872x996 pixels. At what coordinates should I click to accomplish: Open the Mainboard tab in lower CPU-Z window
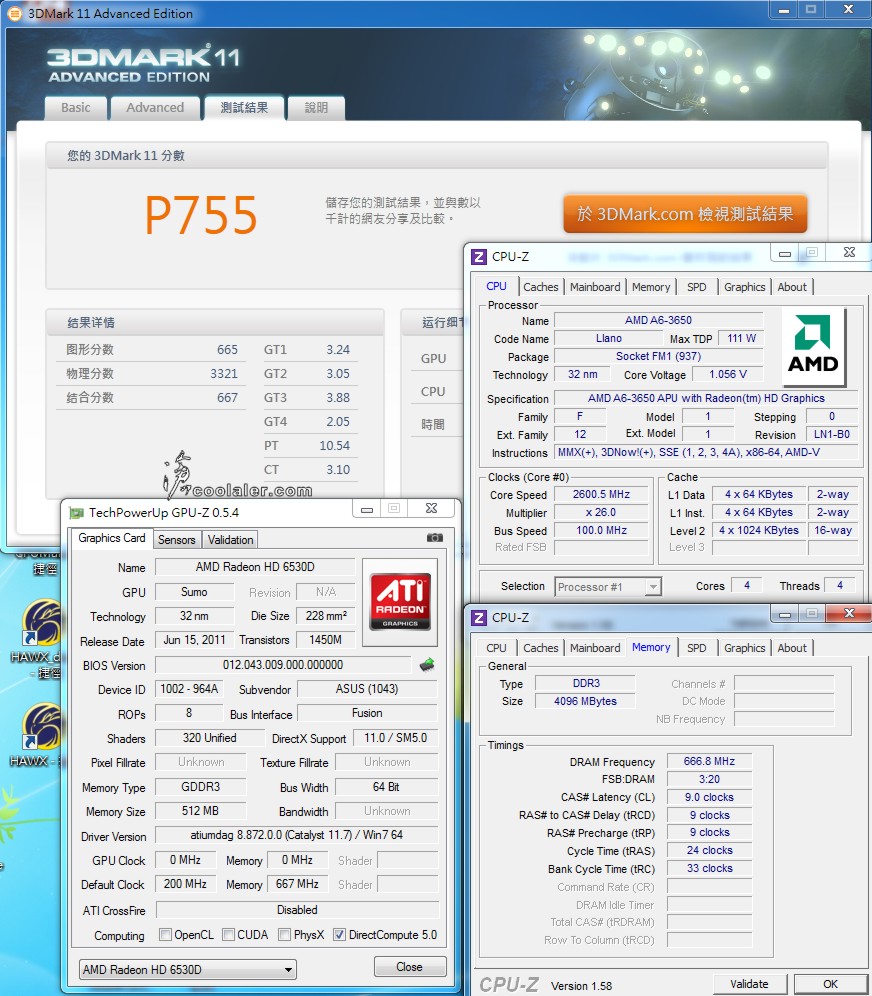coord(595,648)
